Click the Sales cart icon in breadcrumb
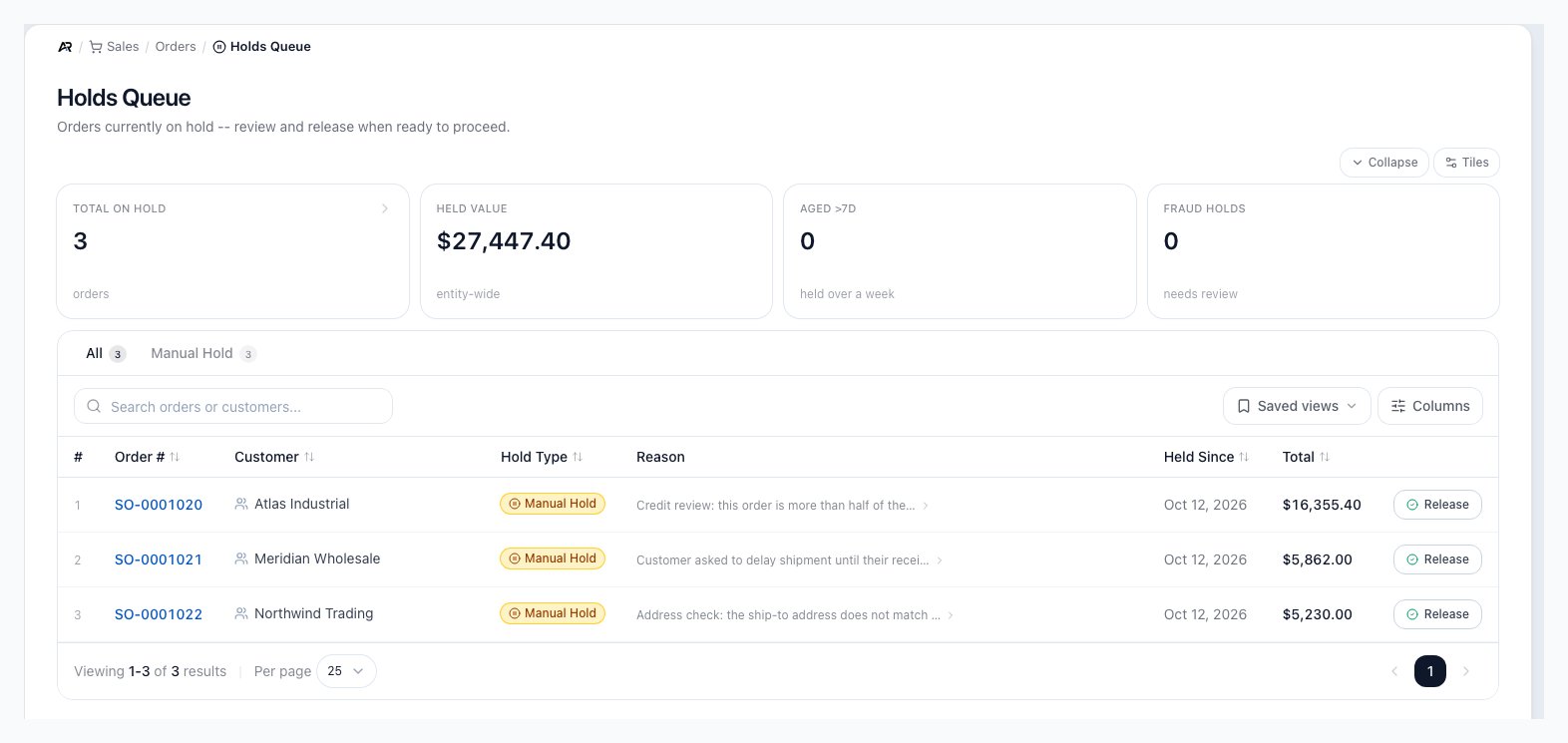Screen dimensions: 1568x743 (x=96, y=47)
